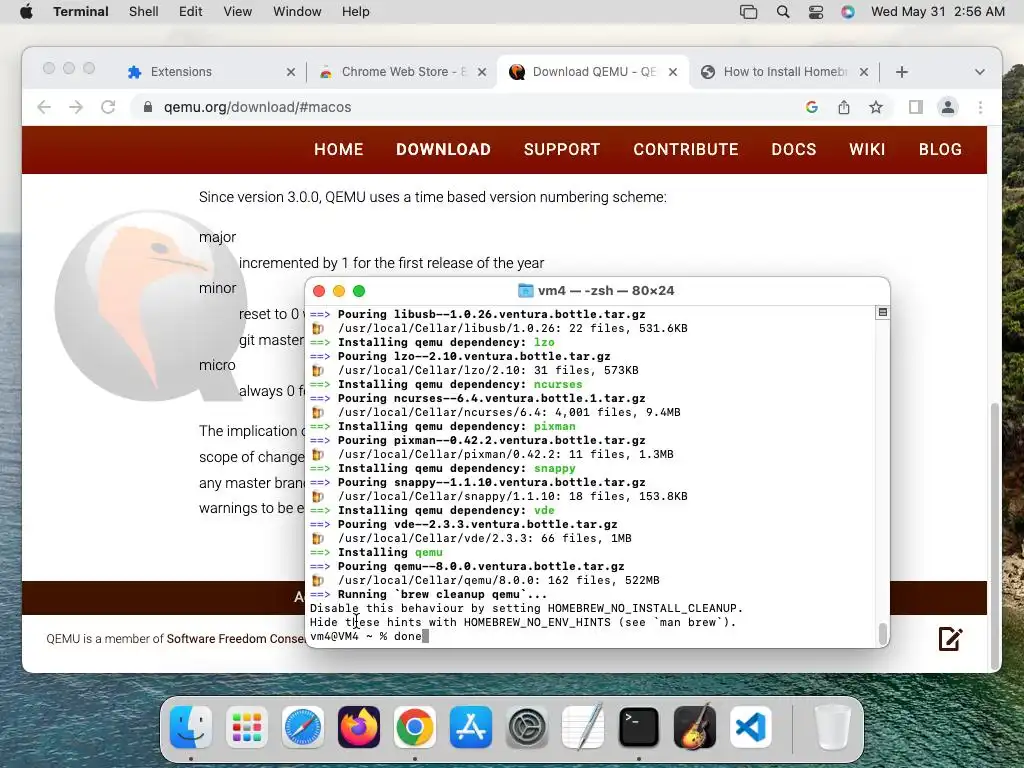
Task: Open App Store from the Dock
Action: pyautogui.click(x=471, y=727)
